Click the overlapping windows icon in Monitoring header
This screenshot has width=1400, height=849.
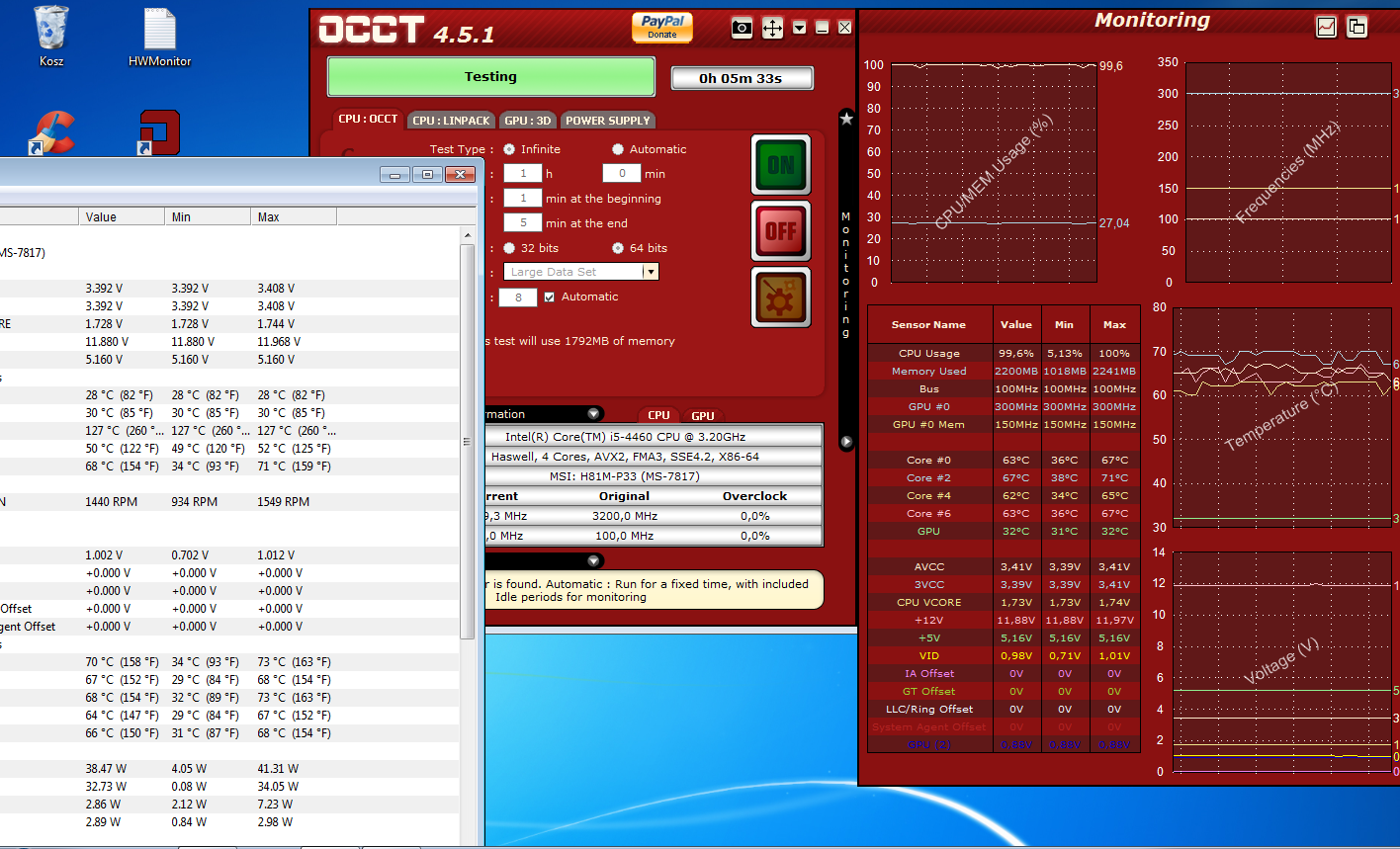1356,28
